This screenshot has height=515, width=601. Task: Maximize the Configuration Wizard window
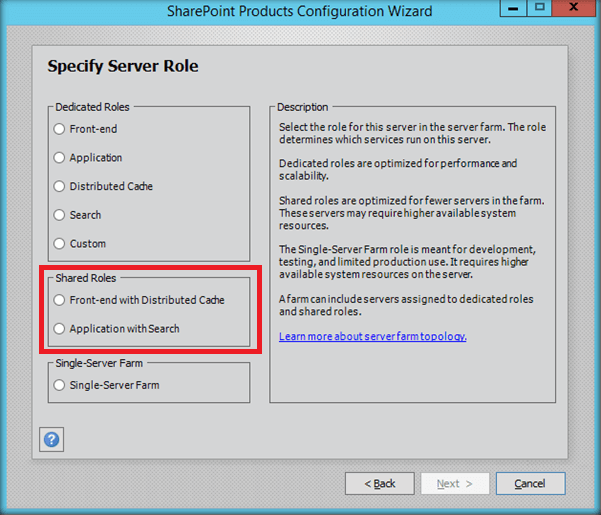pos(539,8)
